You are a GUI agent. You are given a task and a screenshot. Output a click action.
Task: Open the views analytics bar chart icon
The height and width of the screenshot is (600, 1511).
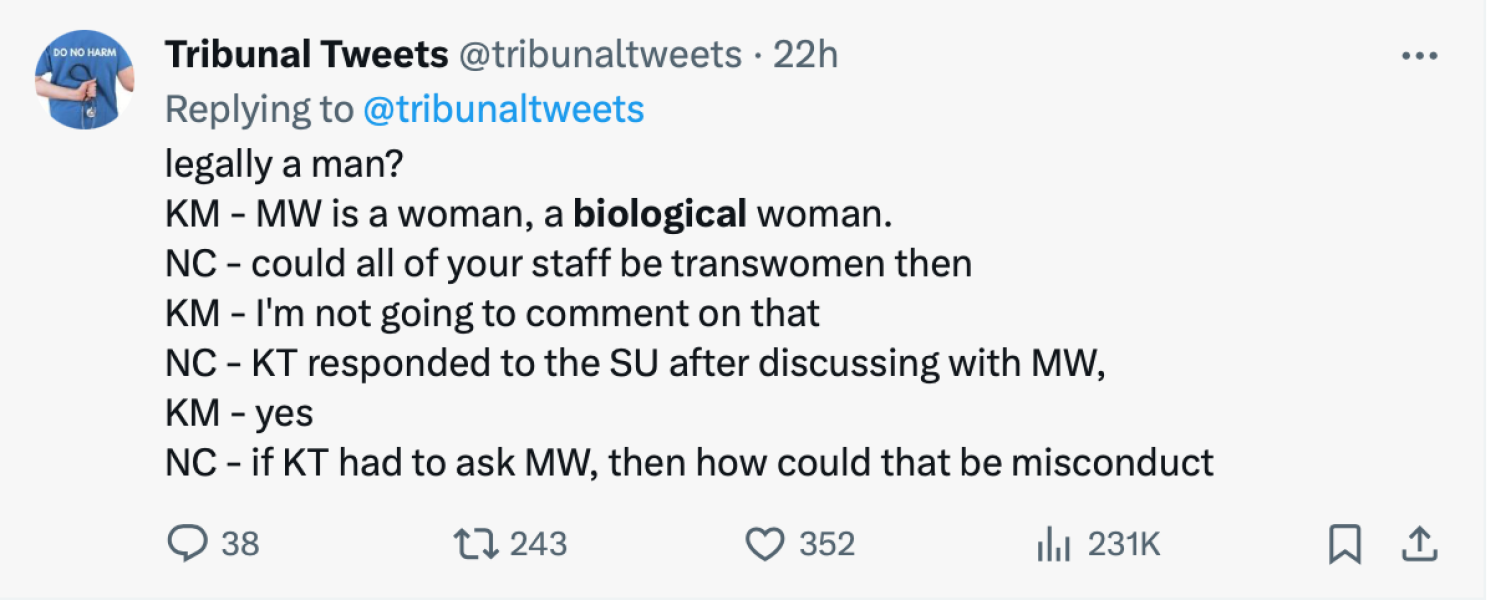click(1054, 545)
